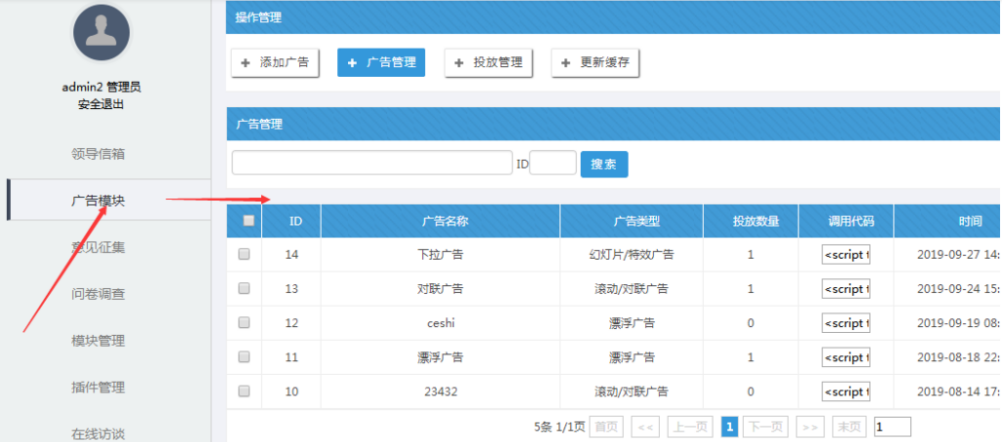Image resolution: width=1002 pixels, height=443 pixels.
Task: Click the page number jump input
Action: click(892, 427)
